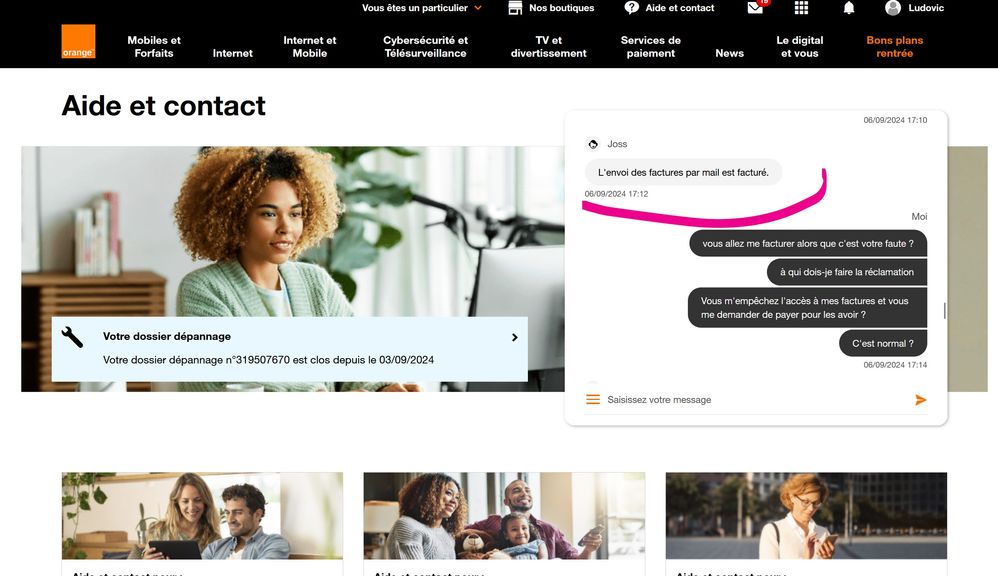Viewport: 998px width, 576px height.
Task: Click message vous allez me facturer
Action: pos(808,244)
